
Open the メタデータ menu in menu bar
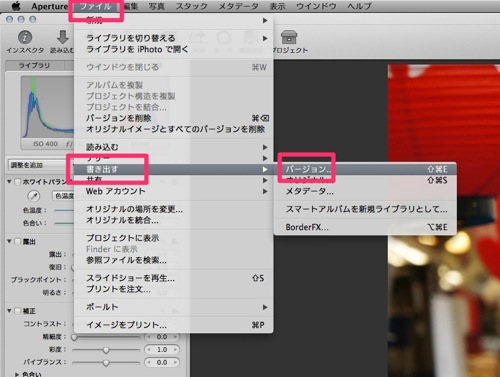[x=239, y=6]
